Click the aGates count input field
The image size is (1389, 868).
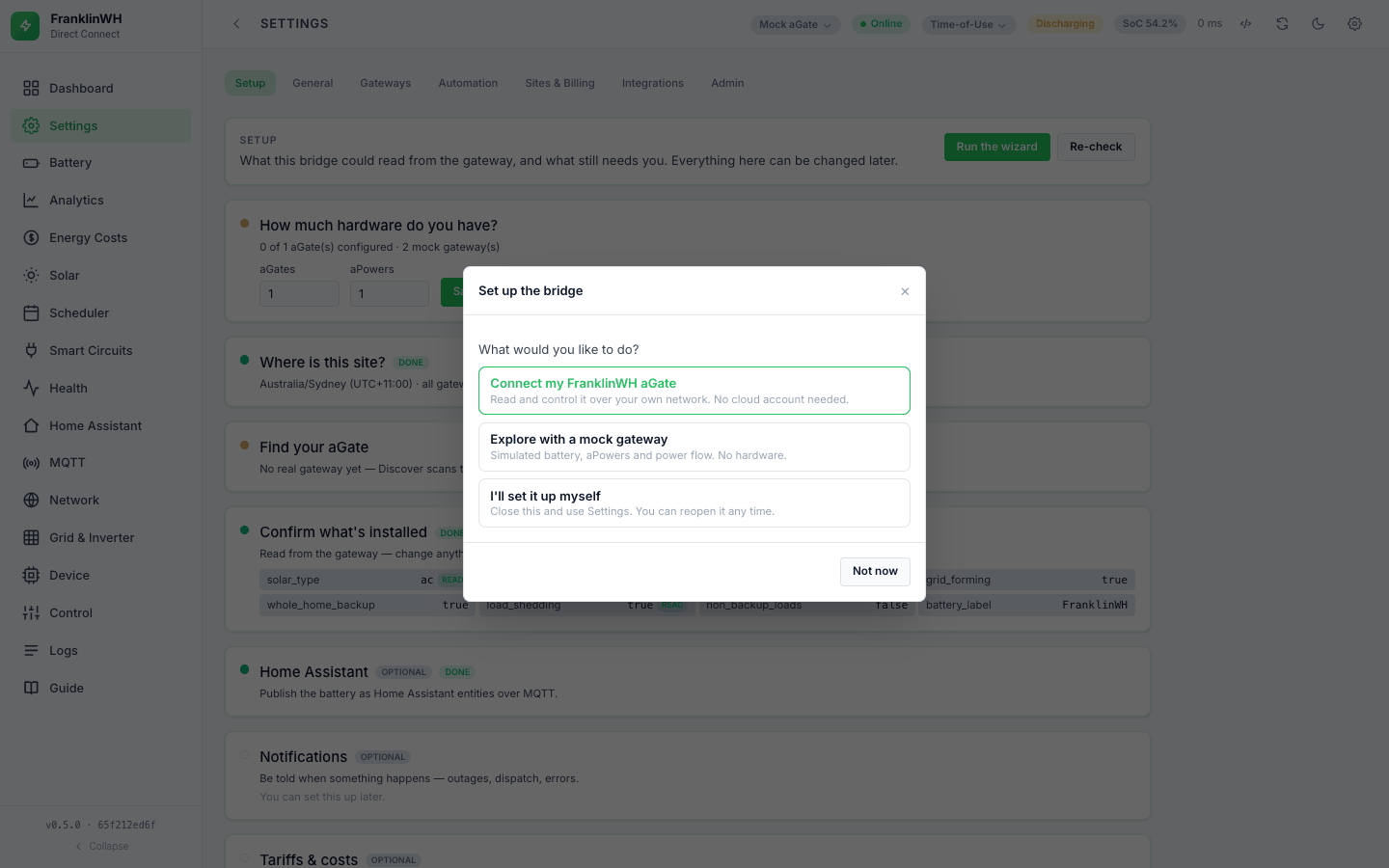coord(299,293)
